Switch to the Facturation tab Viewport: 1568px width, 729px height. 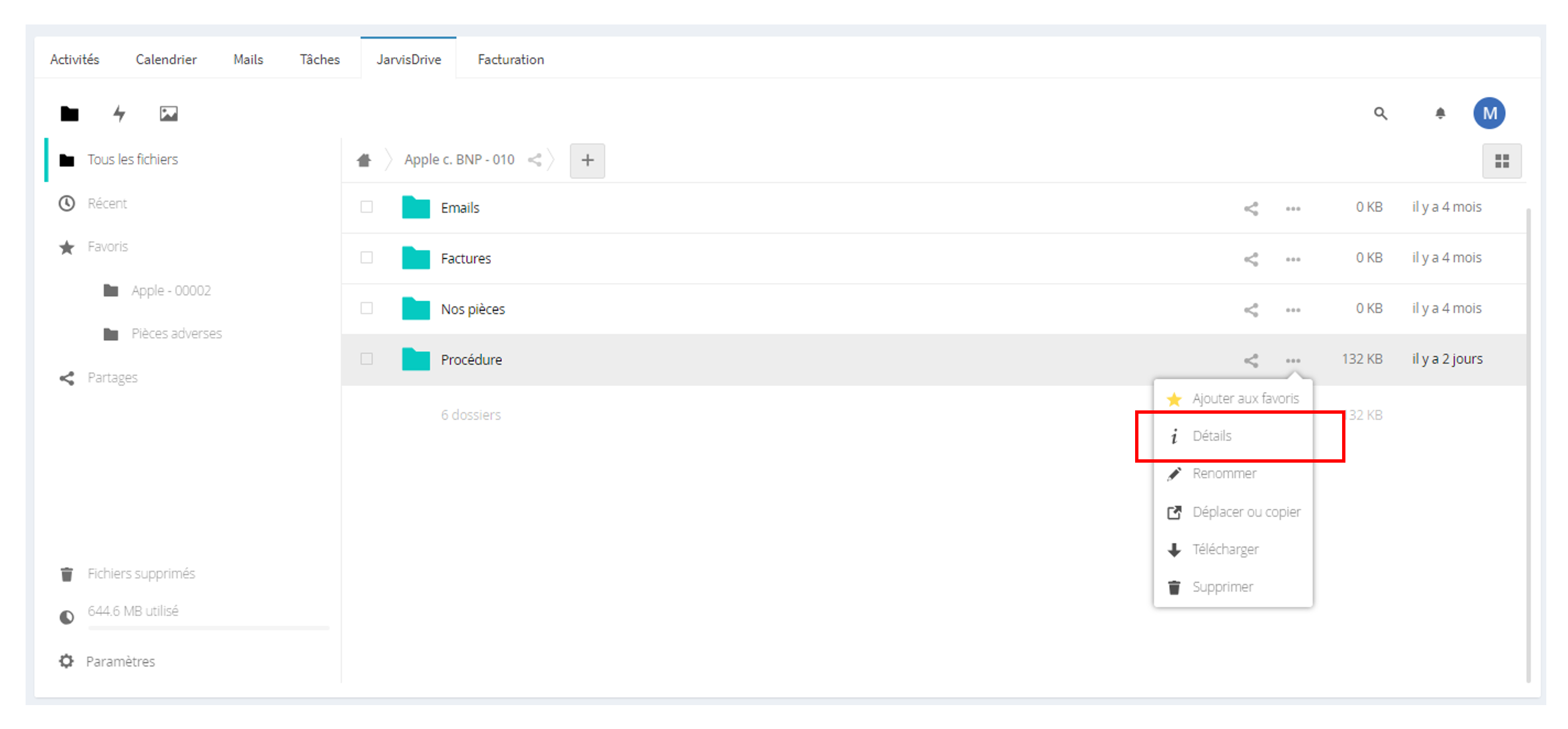tap(511, 59)
